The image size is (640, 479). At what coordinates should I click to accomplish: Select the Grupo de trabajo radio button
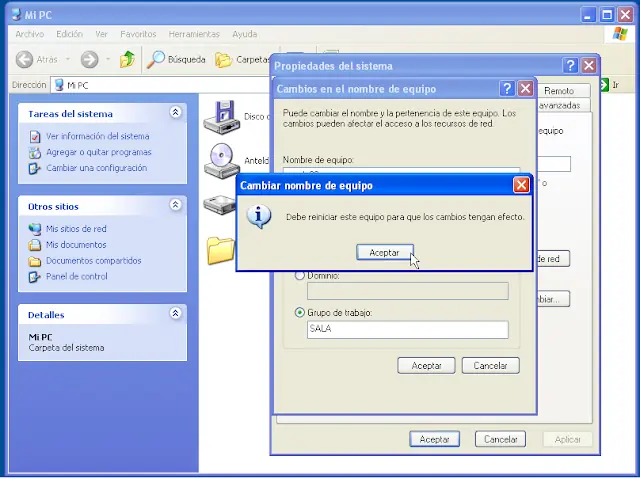tap(300, 312)
